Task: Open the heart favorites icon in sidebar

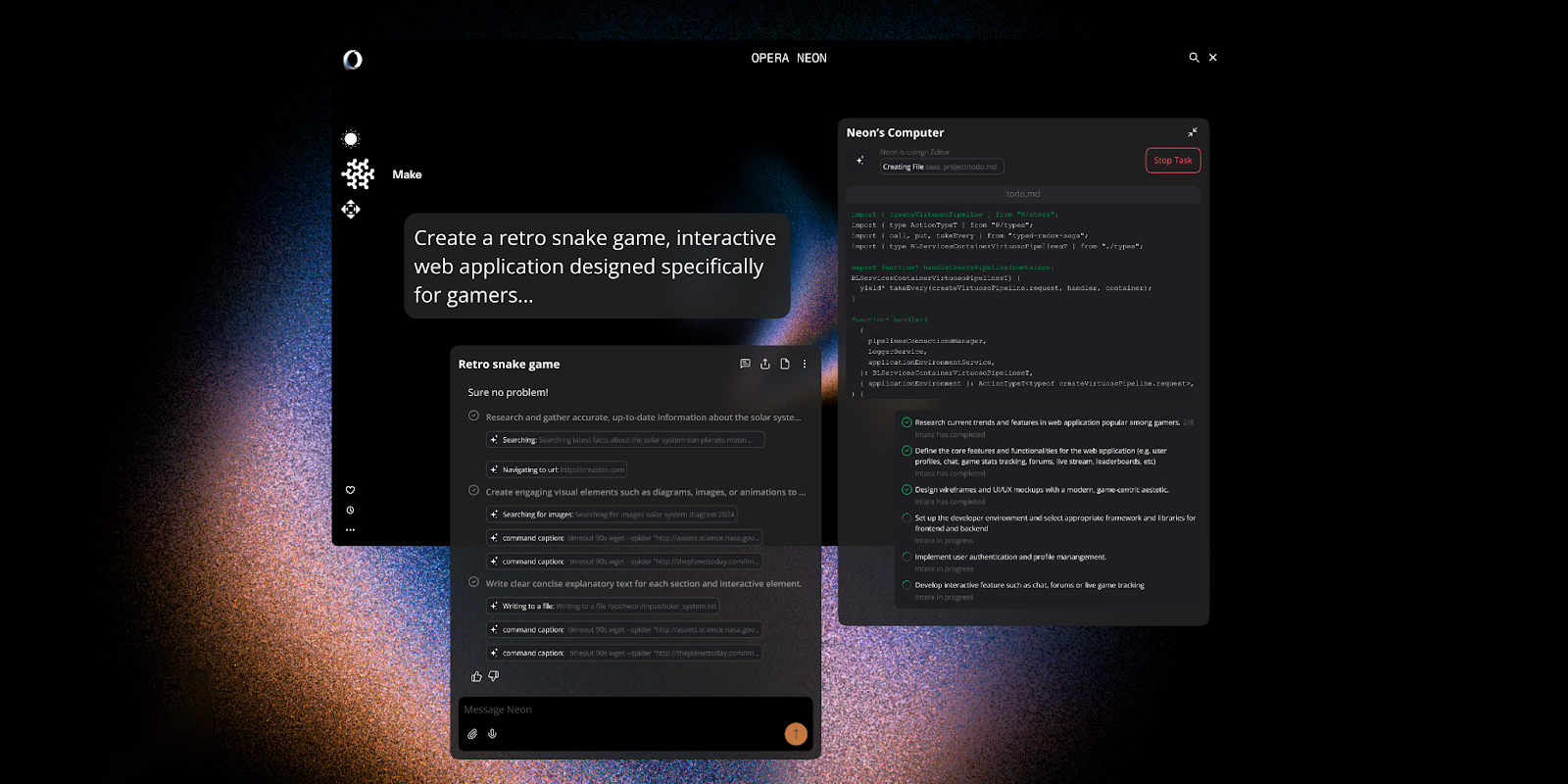Action: (x=350, y=490)
